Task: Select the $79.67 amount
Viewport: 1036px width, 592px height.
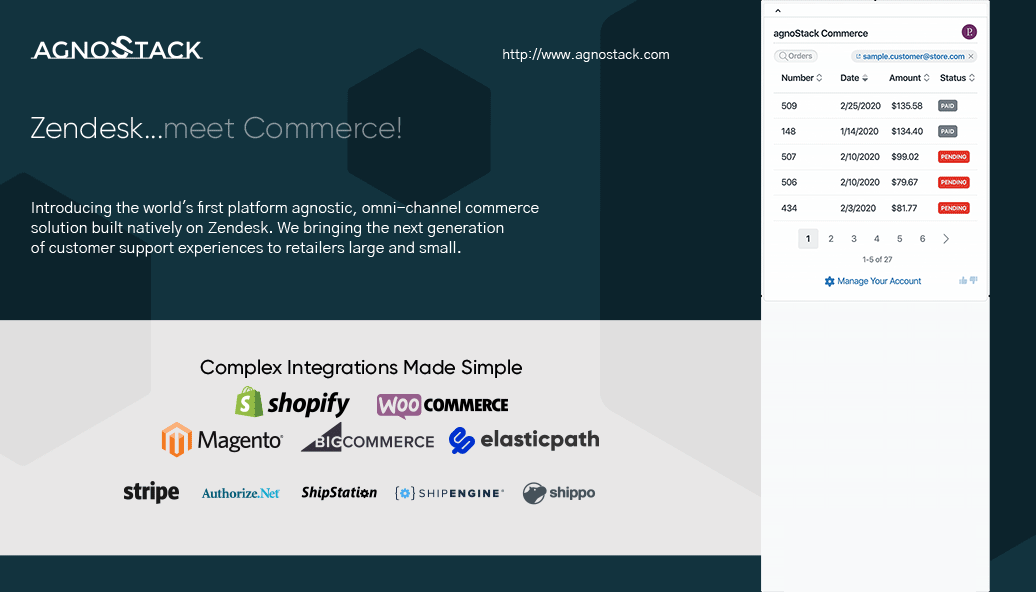Action: [905, 182]
